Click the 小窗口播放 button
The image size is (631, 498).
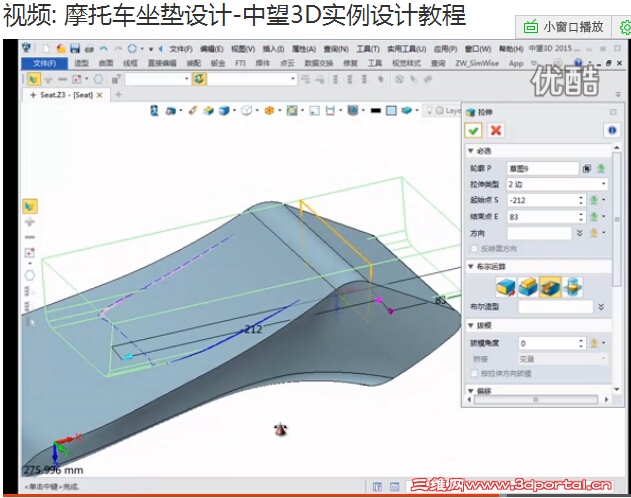coord(563,27)
